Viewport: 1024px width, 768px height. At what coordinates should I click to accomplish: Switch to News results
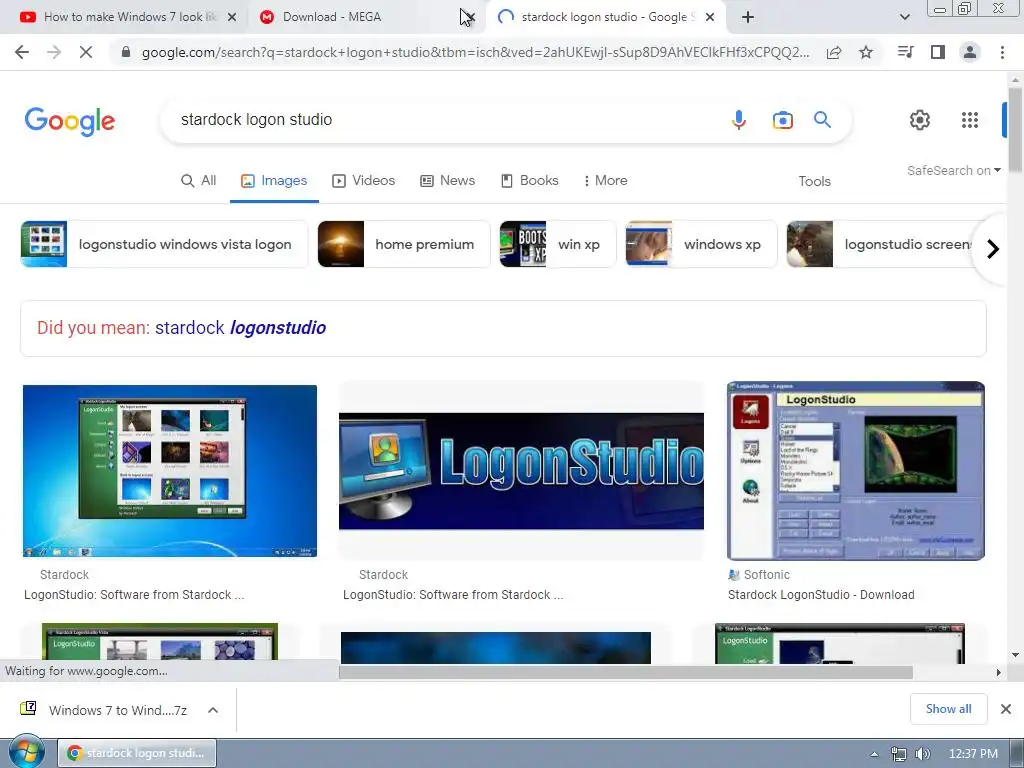pyautogui.click(x=447, y=181)
